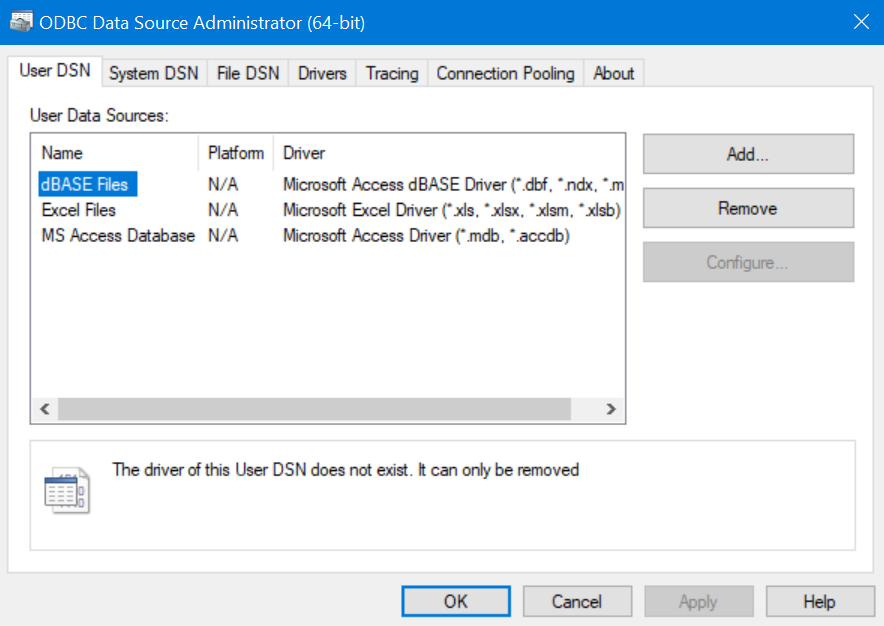Open Help for the dialog
Image resolution: width=884 pixels, height=626 pixels.
tap(820, 601)
